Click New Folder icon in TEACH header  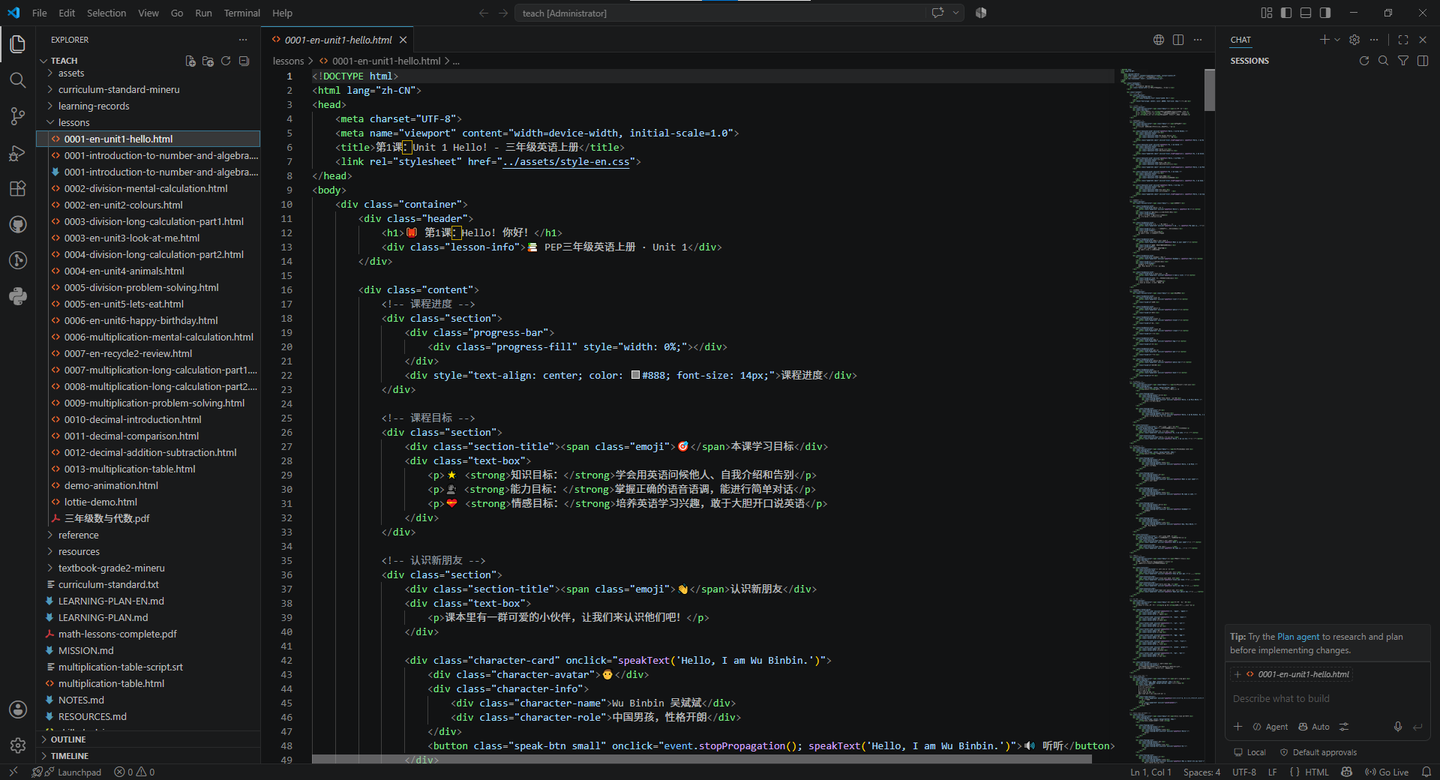pyautogui.click(x=208, y=61)
